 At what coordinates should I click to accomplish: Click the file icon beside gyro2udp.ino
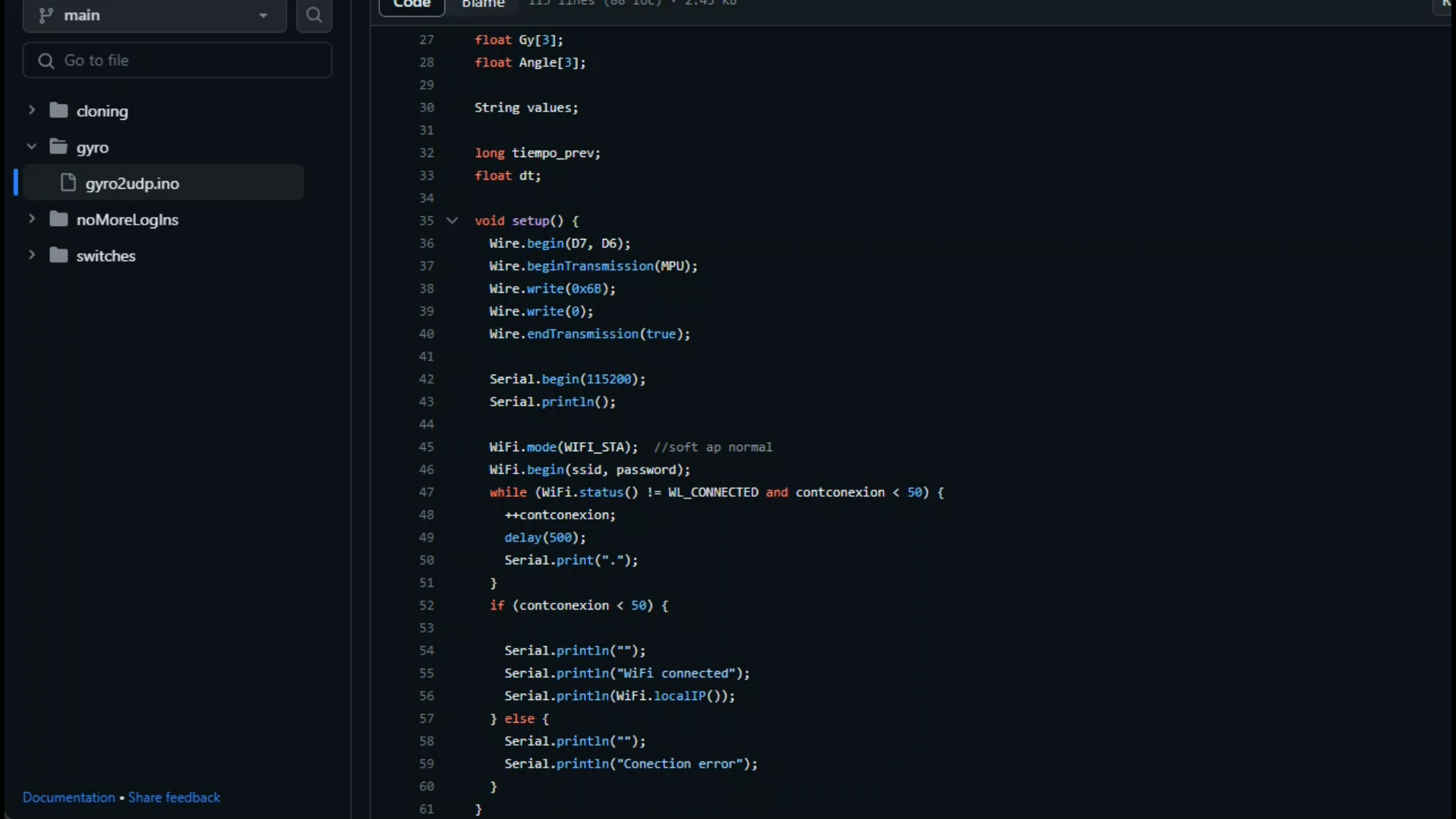point(67,183)
